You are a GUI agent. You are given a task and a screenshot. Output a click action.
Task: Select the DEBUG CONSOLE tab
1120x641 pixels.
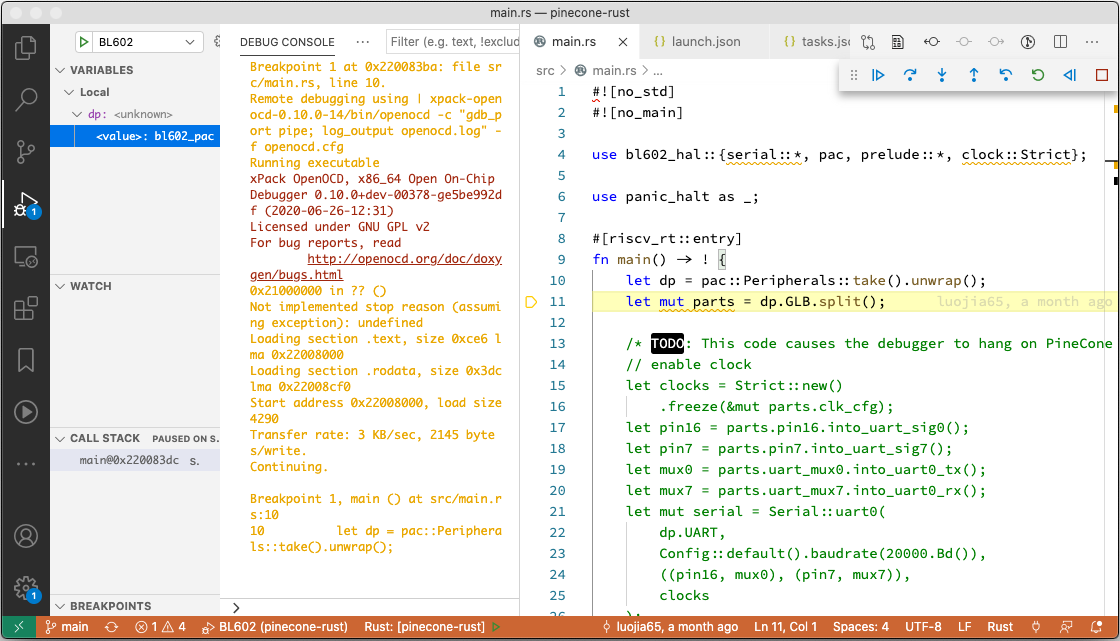click(x=287, y=42)
